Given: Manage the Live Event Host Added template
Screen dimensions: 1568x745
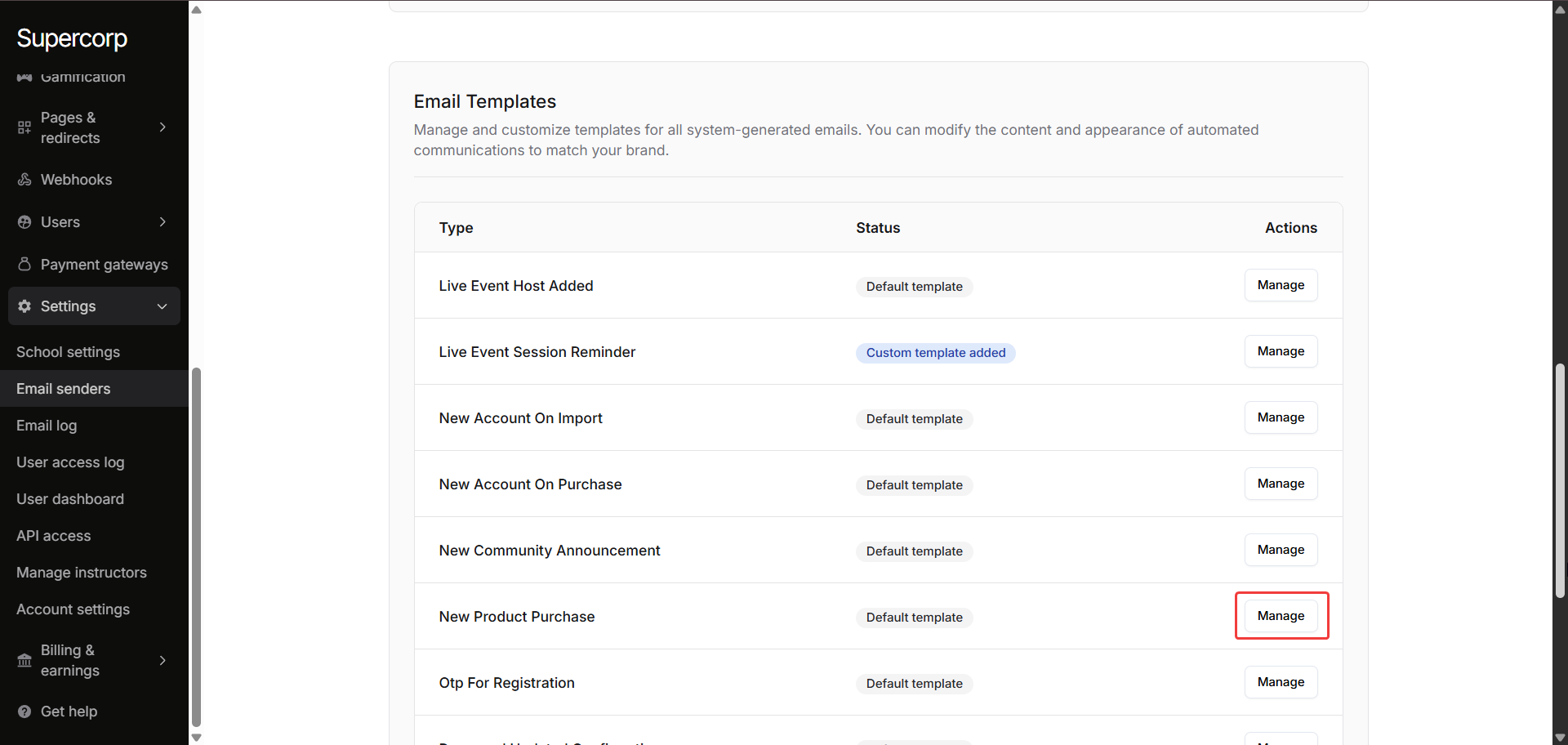Looking at the screenshot, I should click(1281, 285).
